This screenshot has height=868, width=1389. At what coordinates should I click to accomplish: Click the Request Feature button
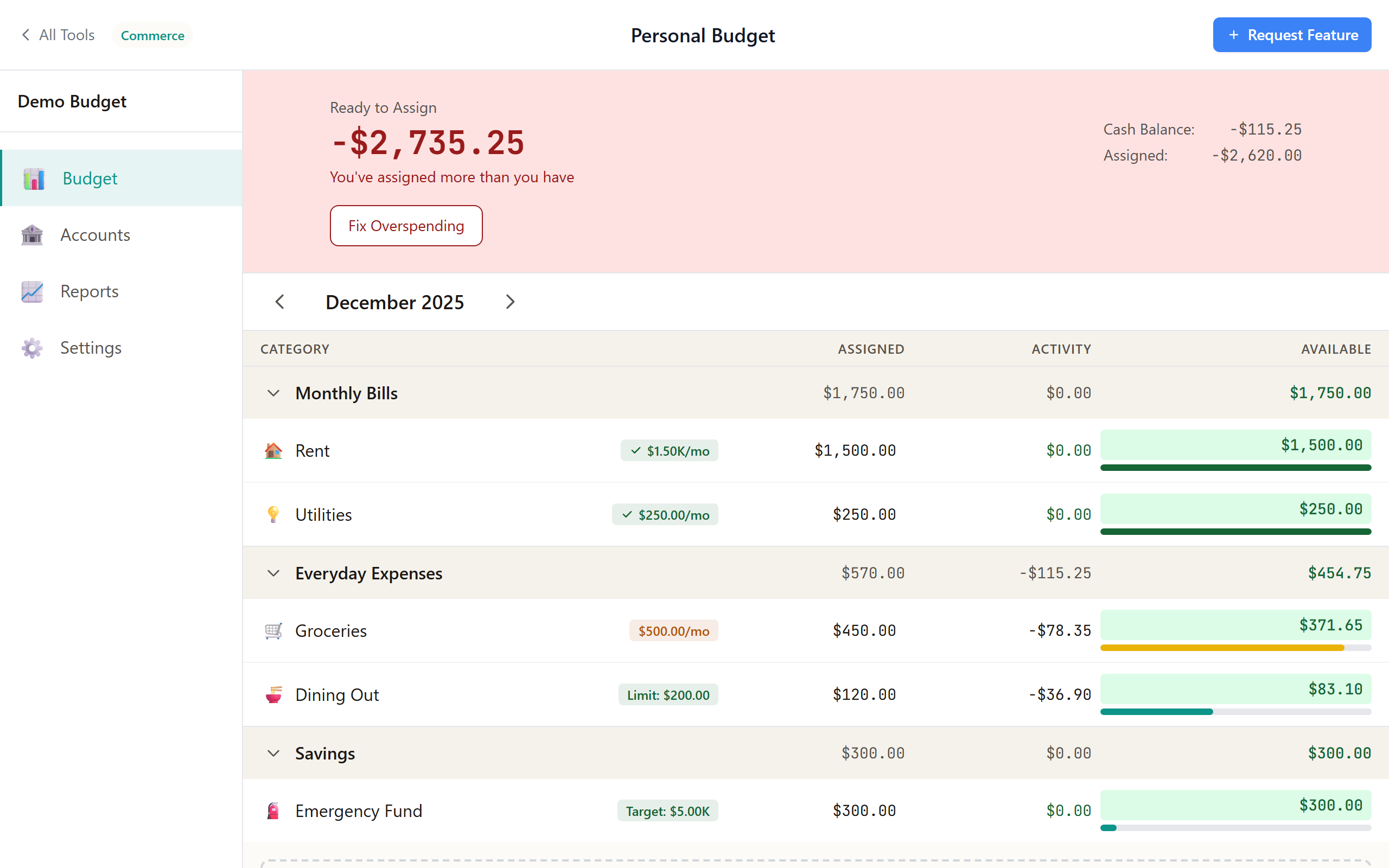(x=1292, y=34)
